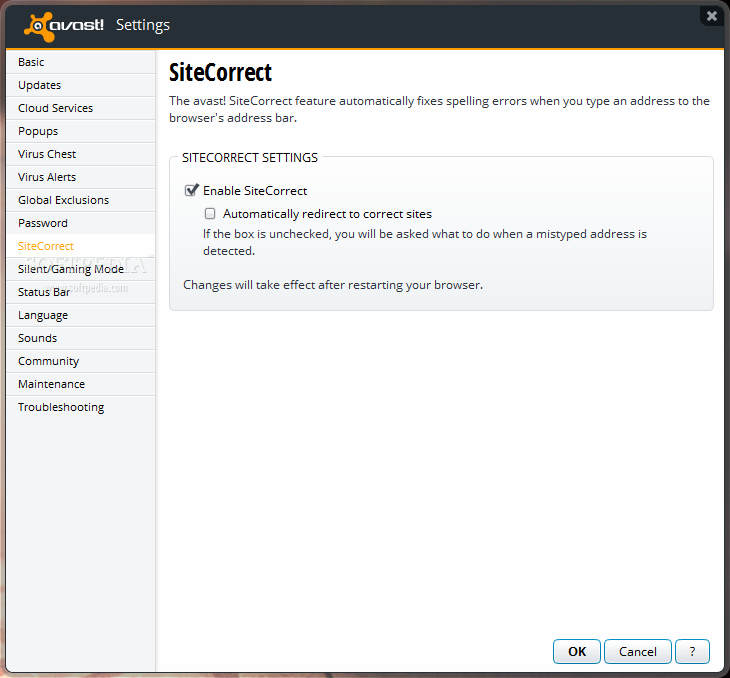Uncheck the Enable SiteCorrect checkbox
Image resolution: width=730 pixels, height=678 pixels.
point(191,190)
